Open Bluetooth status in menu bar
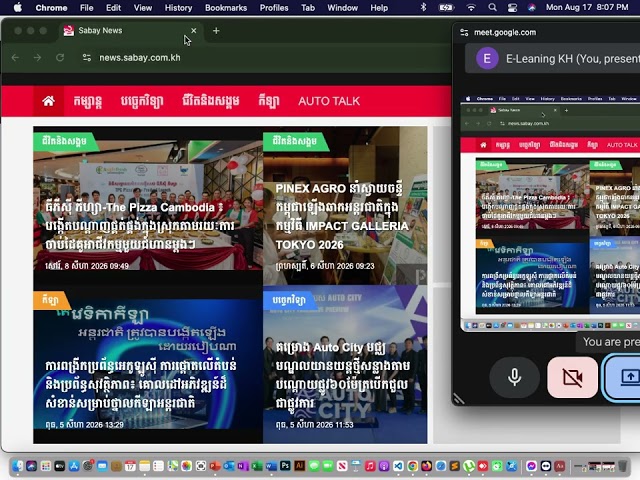The width and height of the screenshot is (640, 480). click(423, 7)
